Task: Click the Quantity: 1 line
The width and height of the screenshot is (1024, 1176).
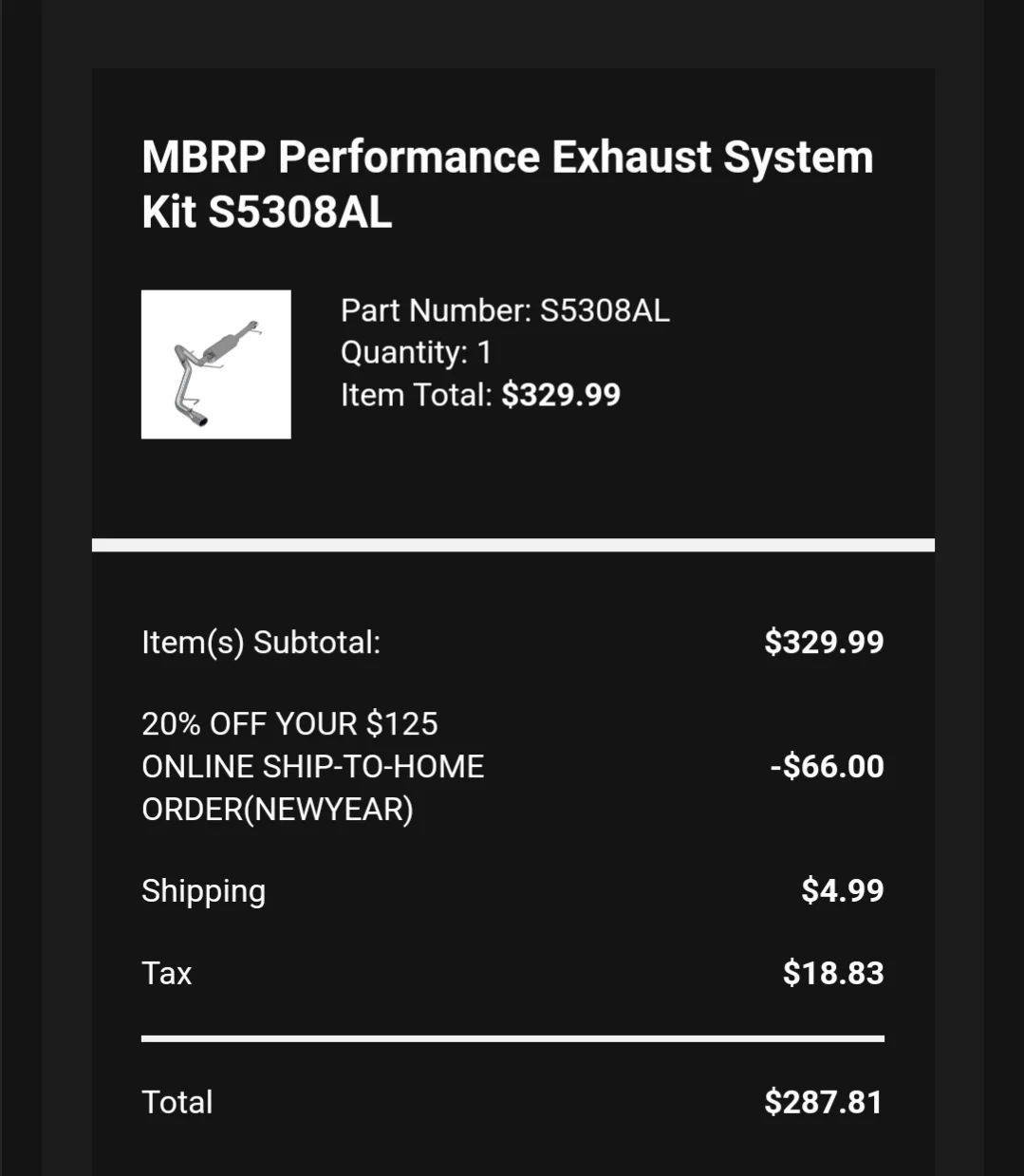Action: (x=416, y=352)
